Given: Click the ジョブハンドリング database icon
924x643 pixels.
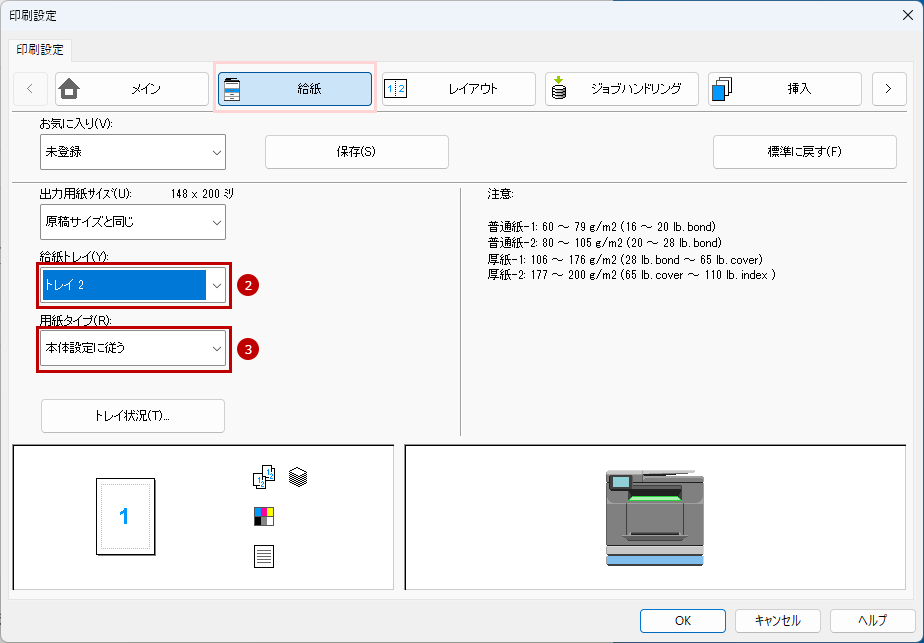Looking at the screenshot, I should pos(559,88).
